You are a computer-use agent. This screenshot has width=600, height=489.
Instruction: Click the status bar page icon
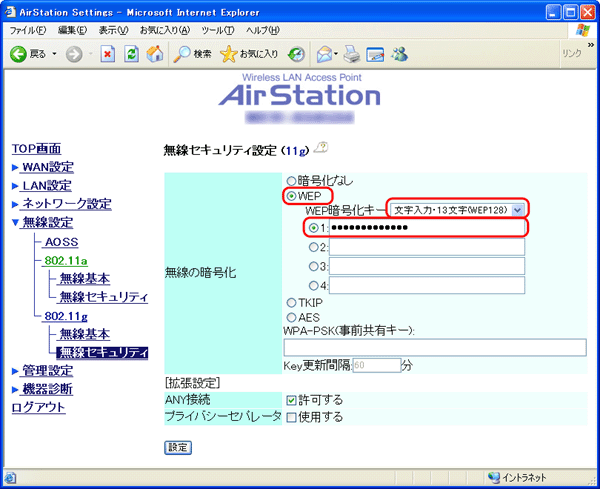pos(10,478)
